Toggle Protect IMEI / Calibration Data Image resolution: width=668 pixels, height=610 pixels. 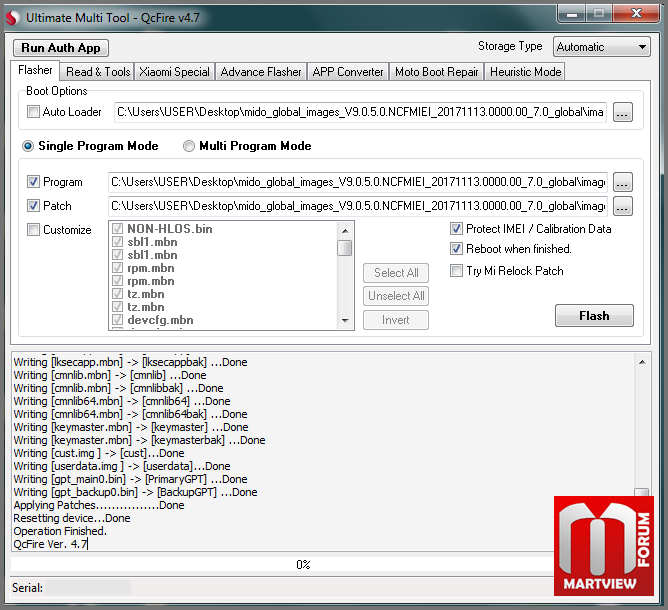click(456, 229)
